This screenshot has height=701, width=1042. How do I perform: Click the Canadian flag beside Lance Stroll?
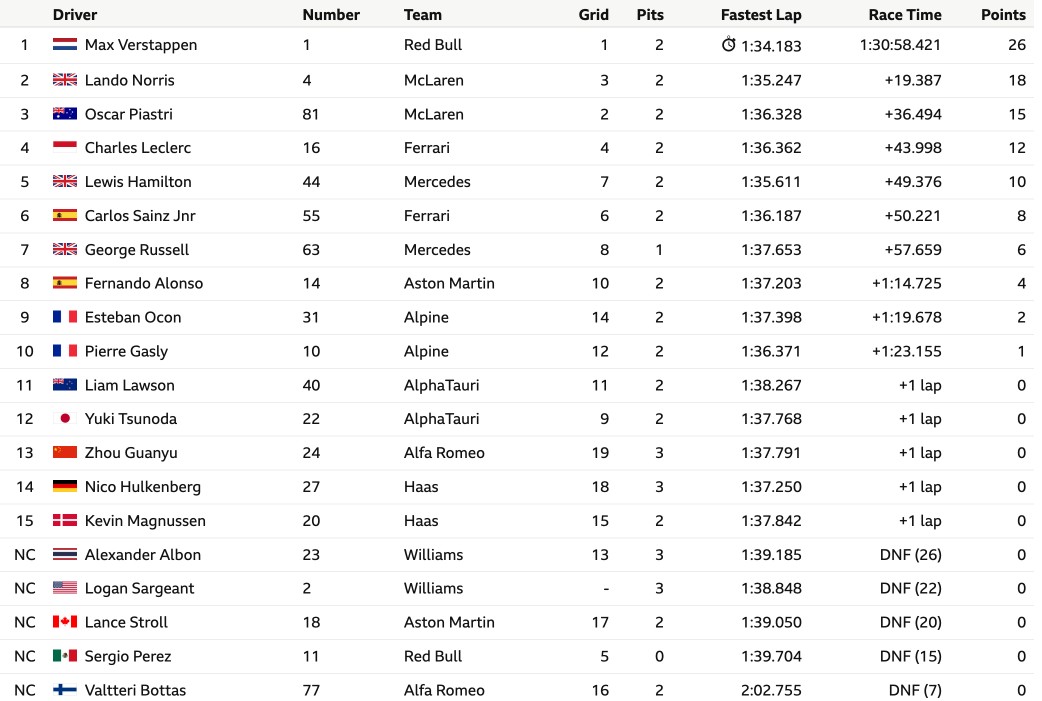coord(64,622)
